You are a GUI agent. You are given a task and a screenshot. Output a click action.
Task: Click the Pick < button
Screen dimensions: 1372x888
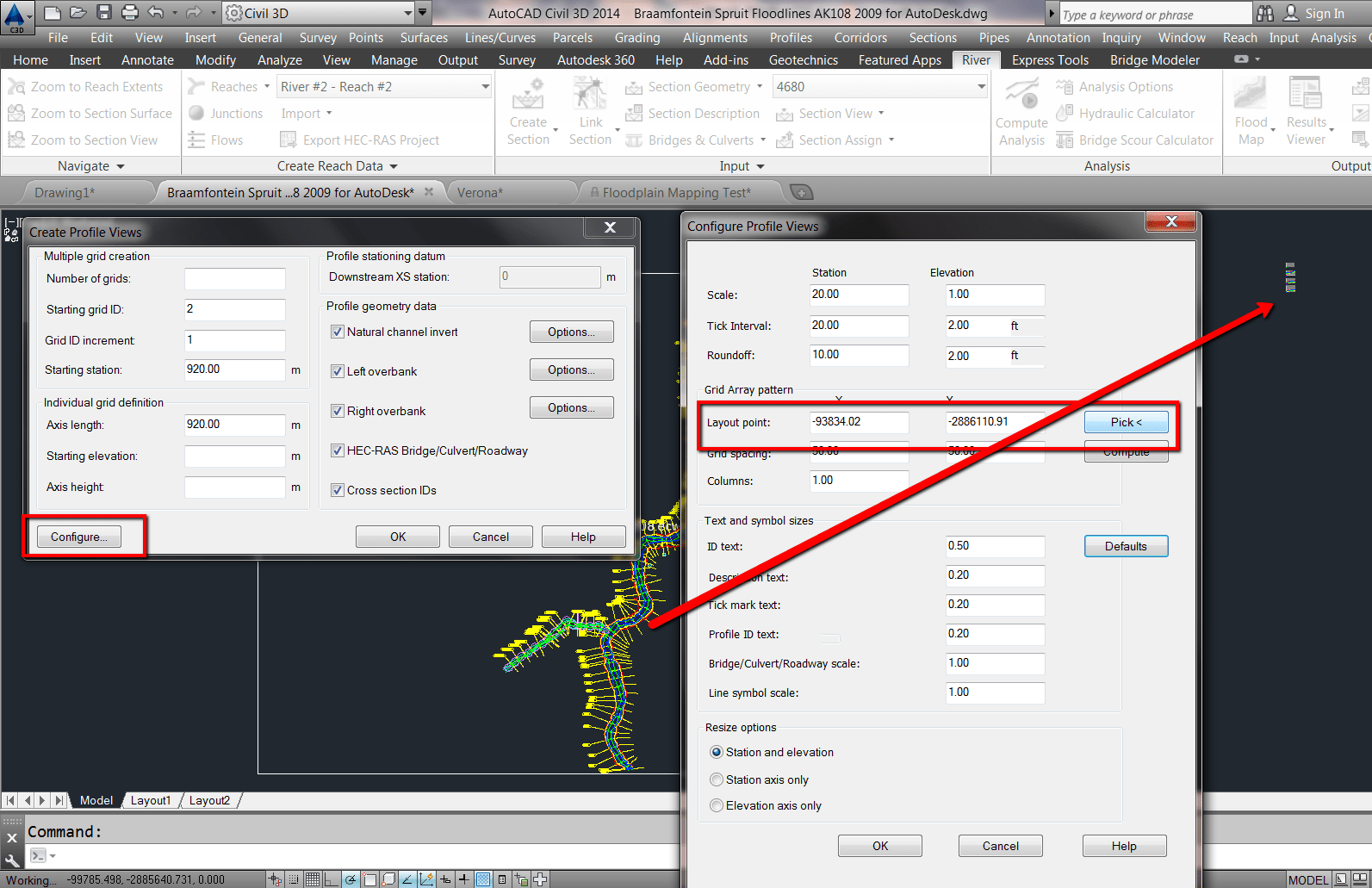coord(1126,422)
